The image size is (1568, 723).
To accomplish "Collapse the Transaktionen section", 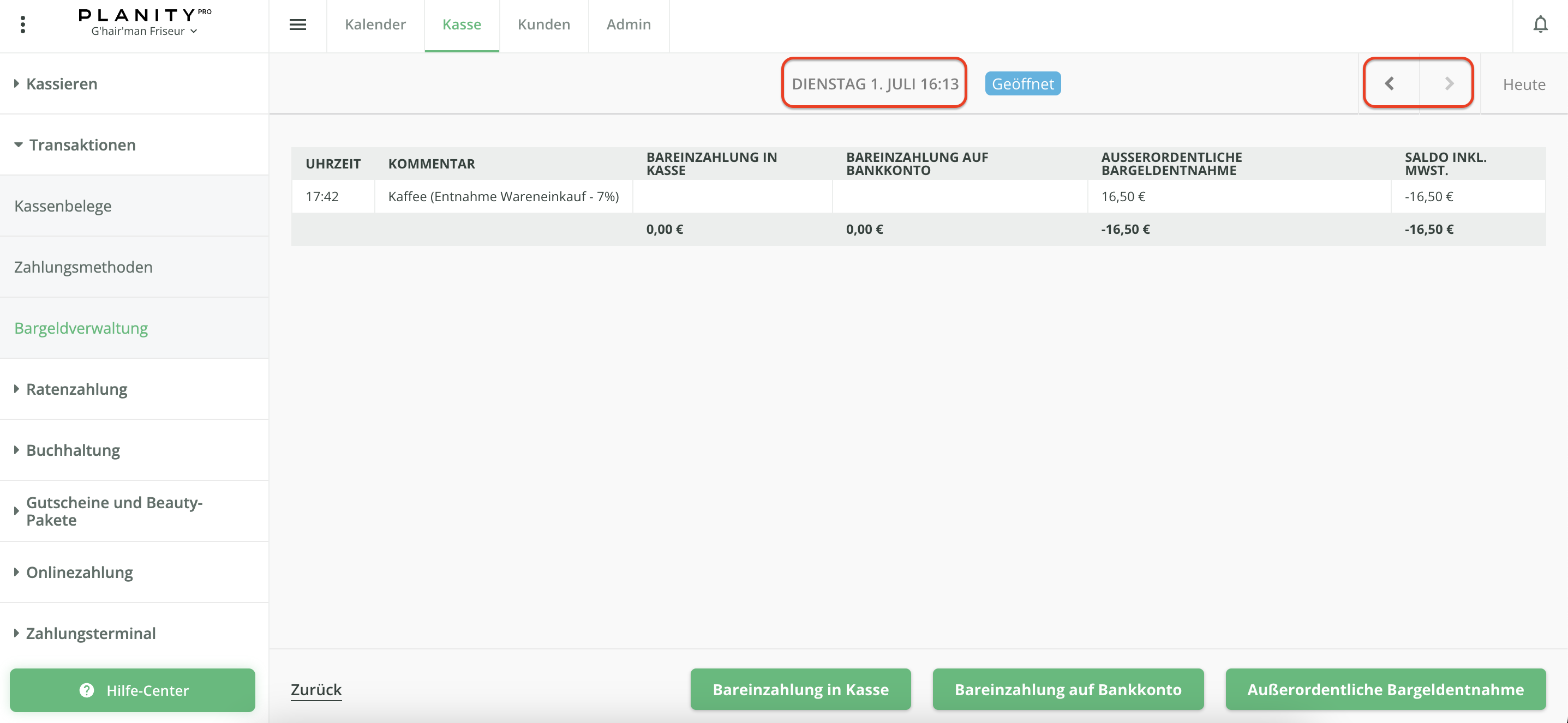I will point(82,144).
